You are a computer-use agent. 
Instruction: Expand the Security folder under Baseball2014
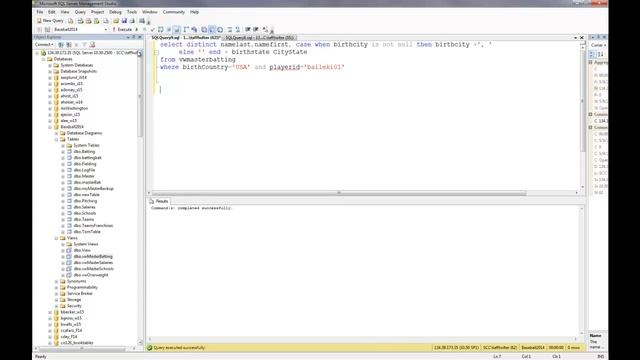tap(57, 306)
